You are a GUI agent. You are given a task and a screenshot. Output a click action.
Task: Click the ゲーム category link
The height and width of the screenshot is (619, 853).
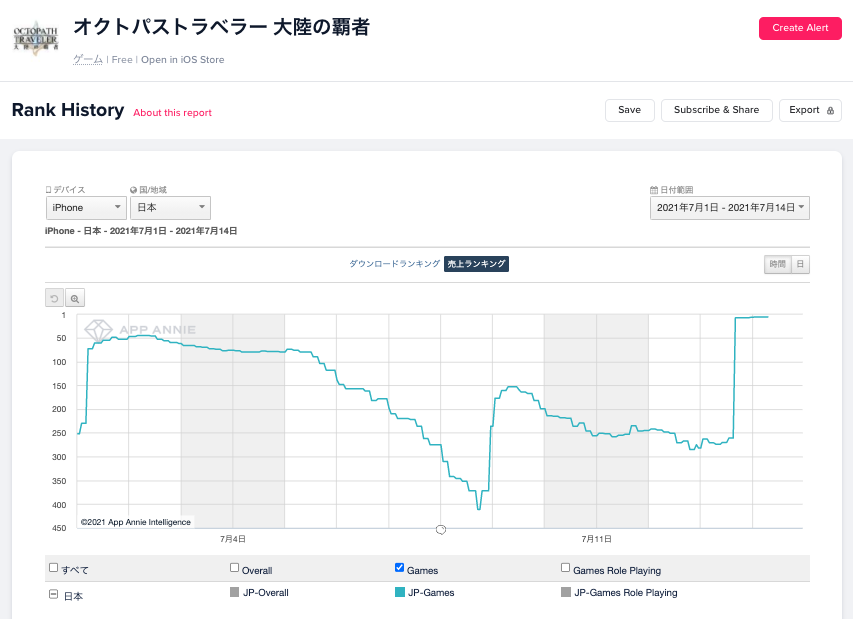point(88,60)
